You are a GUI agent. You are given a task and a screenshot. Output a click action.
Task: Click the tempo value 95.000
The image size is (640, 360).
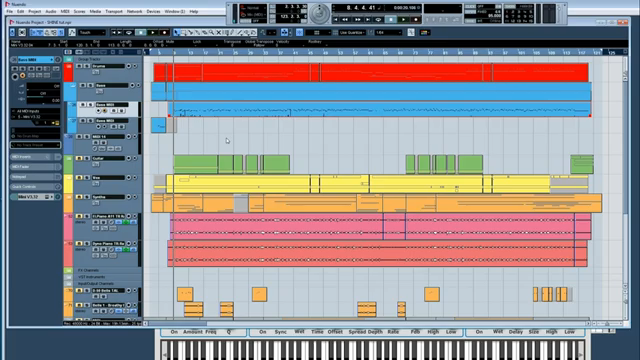(x=494, y=16)
